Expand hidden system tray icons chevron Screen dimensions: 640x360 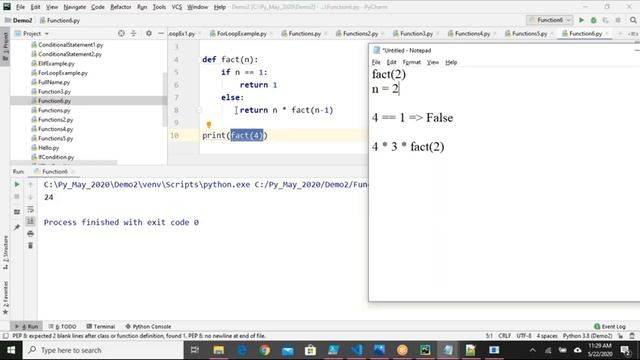[532, 350]
